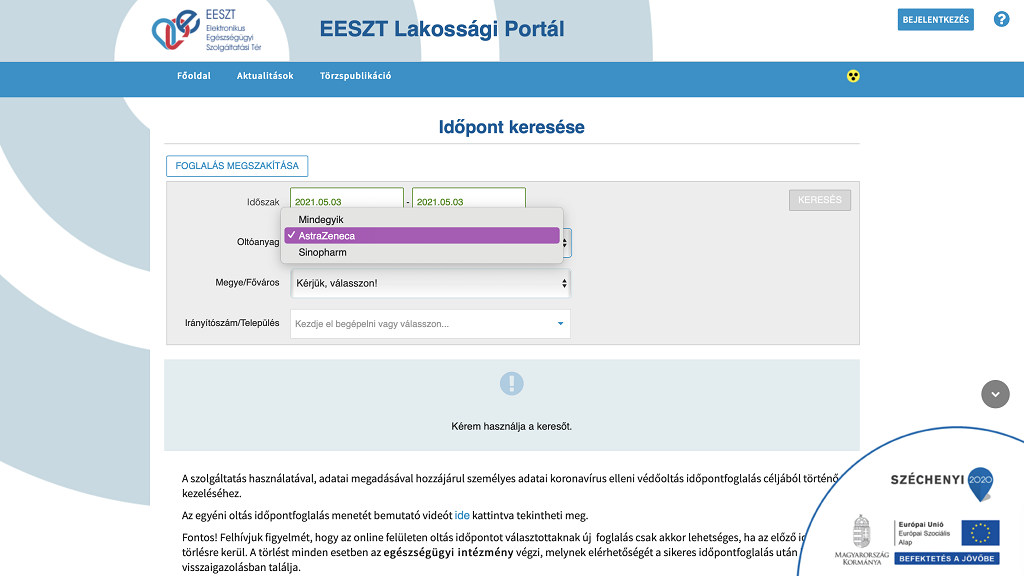Go to the Aktualitások menu item
Viewport: 1024px width, 576px height.
tap(264, 75)
